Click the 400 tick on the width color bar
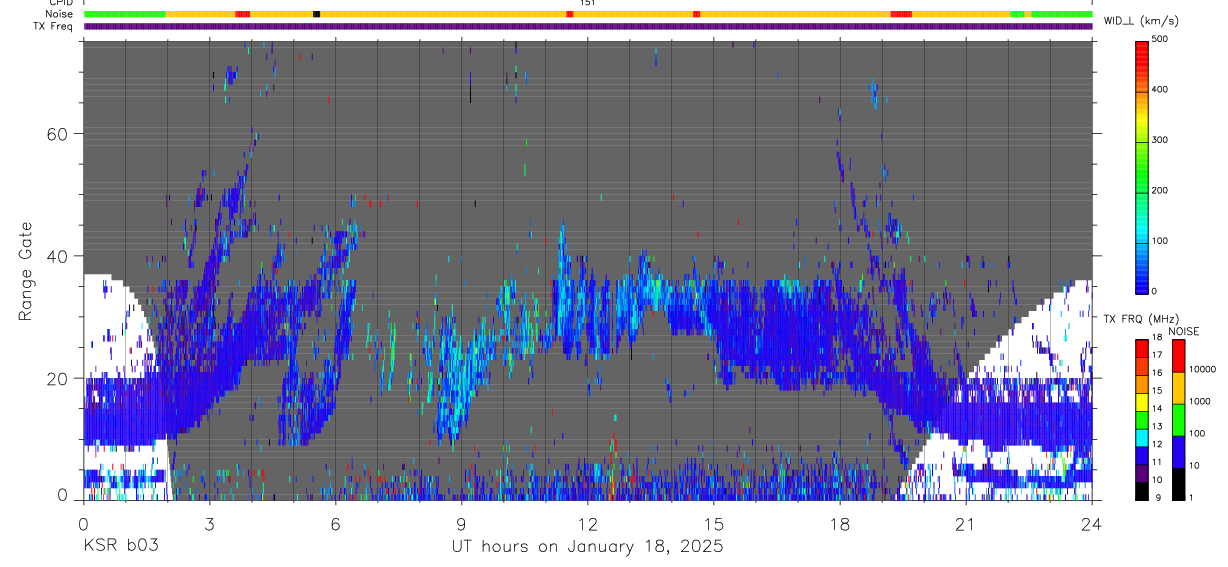 click(x=1160, y=89)
